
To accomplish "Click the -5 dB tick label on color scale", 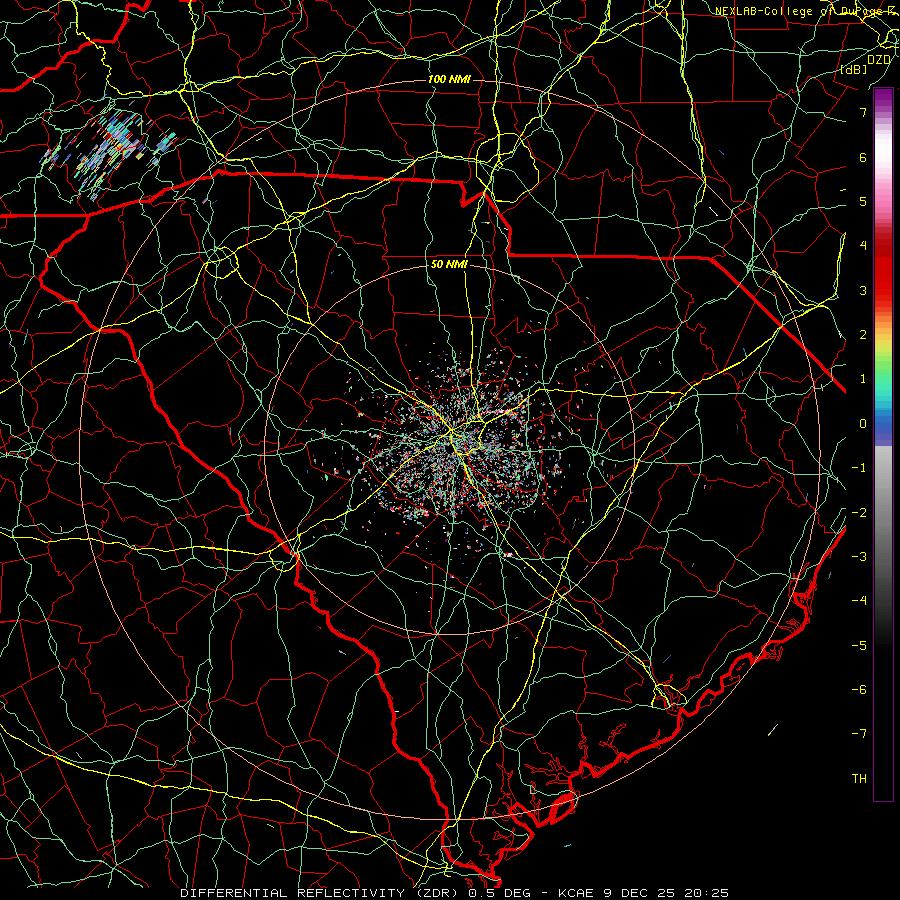I will (x=859, y=646).
